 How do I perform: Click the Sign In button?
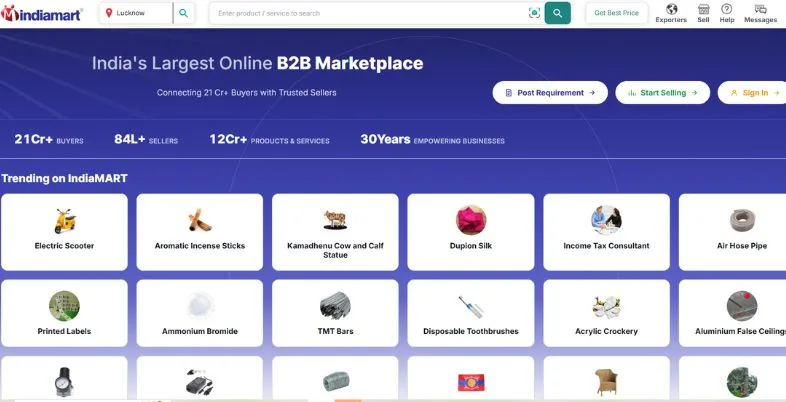pos(752,93)
